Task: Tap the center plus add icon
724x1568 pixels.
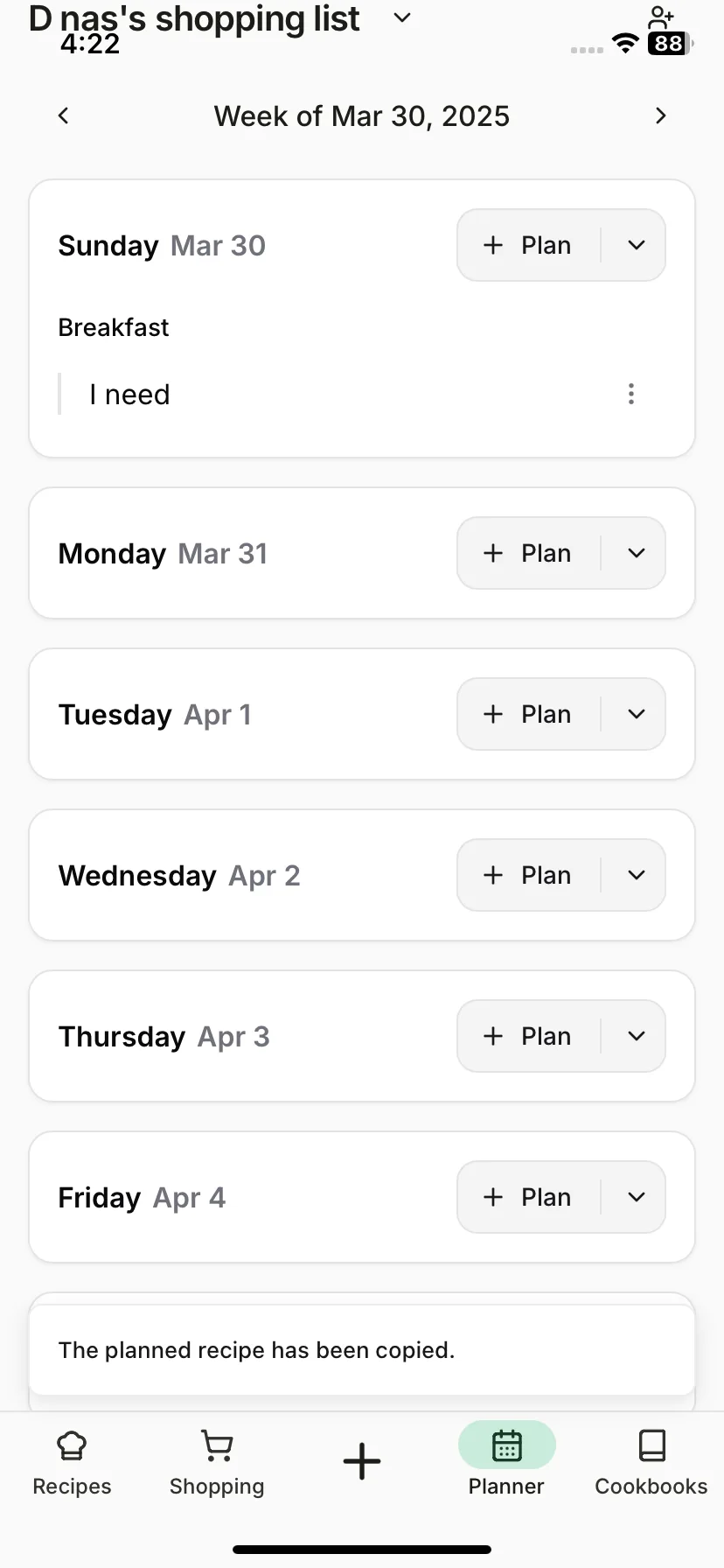Action: 362,1461
